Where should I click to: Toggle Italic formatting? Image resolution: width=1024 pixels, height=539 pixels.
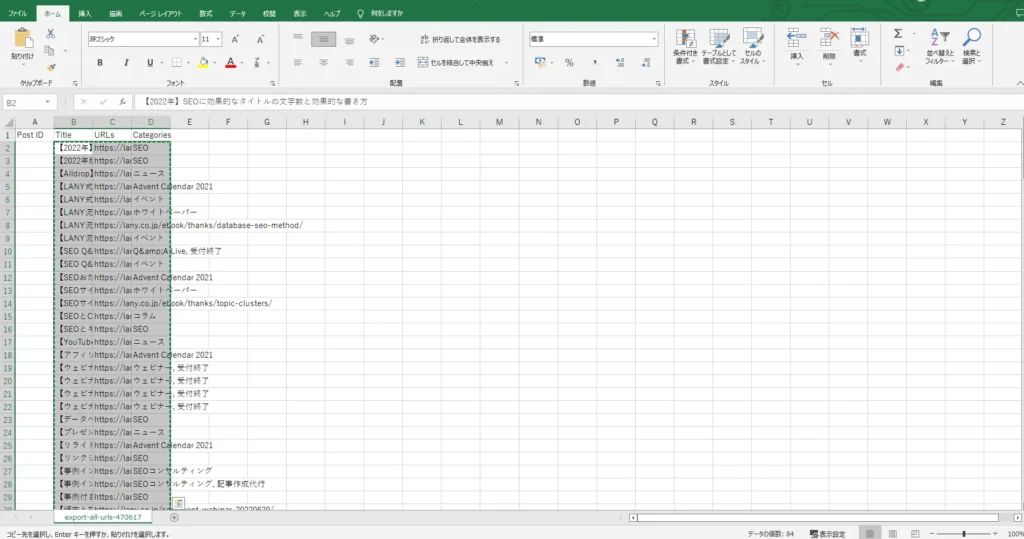[125, 63]
